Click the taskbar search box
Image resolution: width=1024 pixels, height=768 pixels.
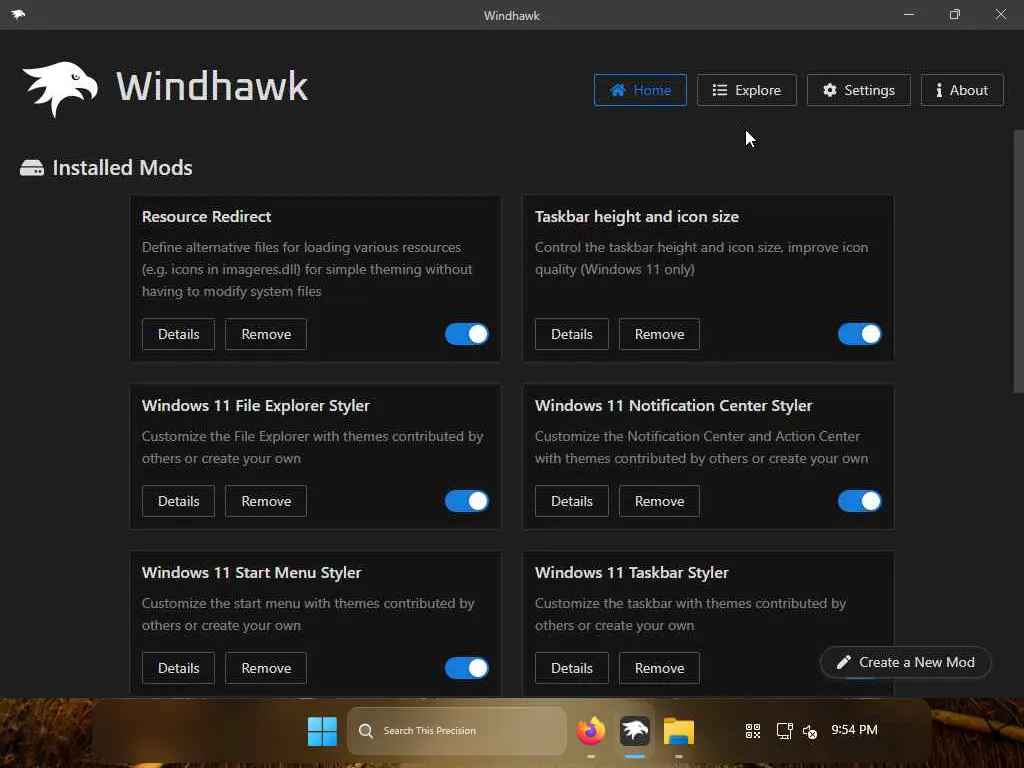[456, 731]
